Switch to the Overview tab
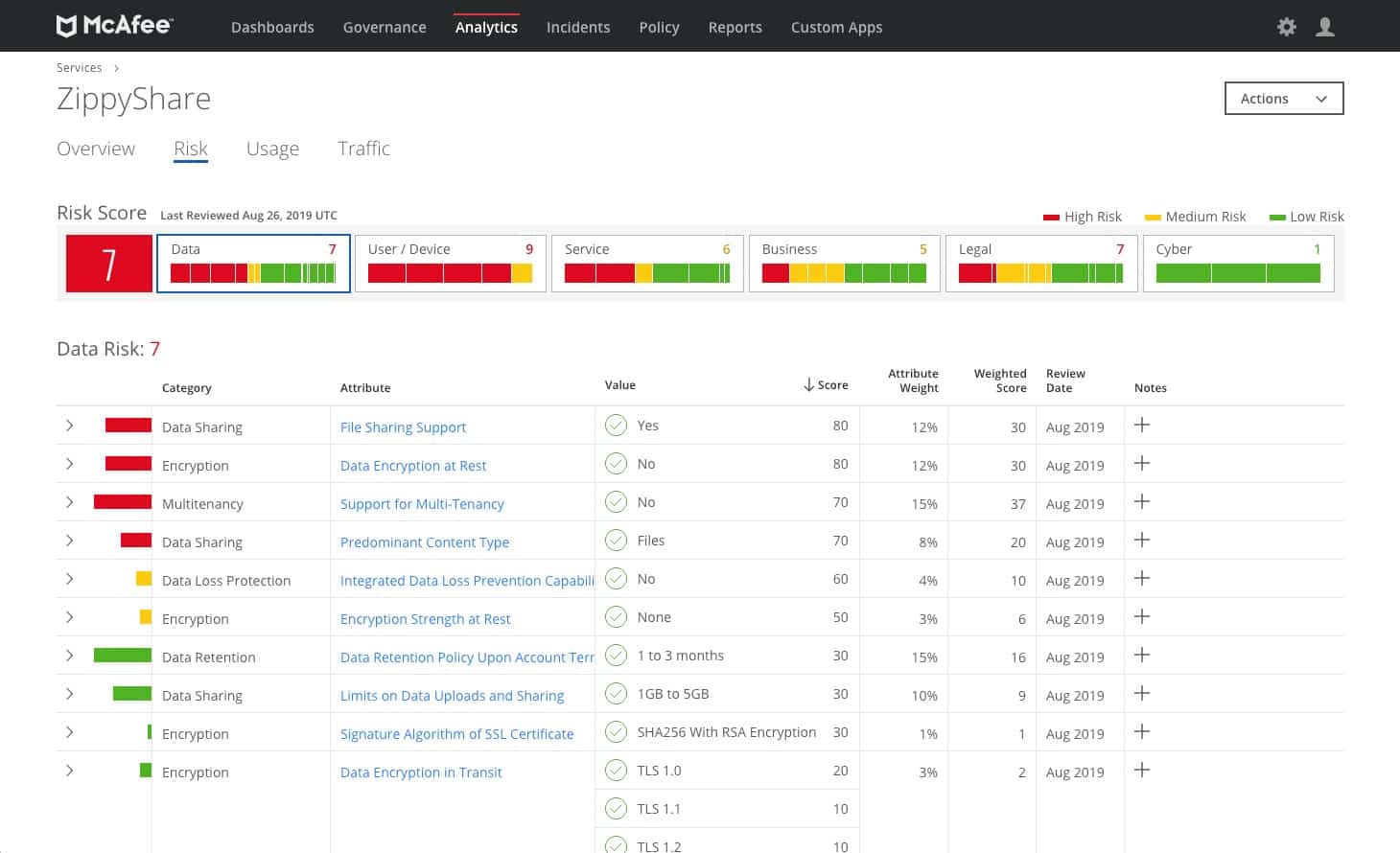 96,149
